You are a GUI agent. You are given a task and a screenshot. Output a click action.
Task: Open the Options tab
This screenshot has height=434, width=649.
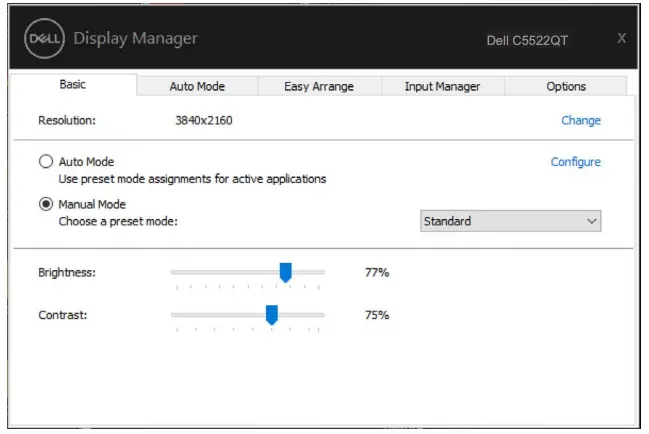click(566, 86)
